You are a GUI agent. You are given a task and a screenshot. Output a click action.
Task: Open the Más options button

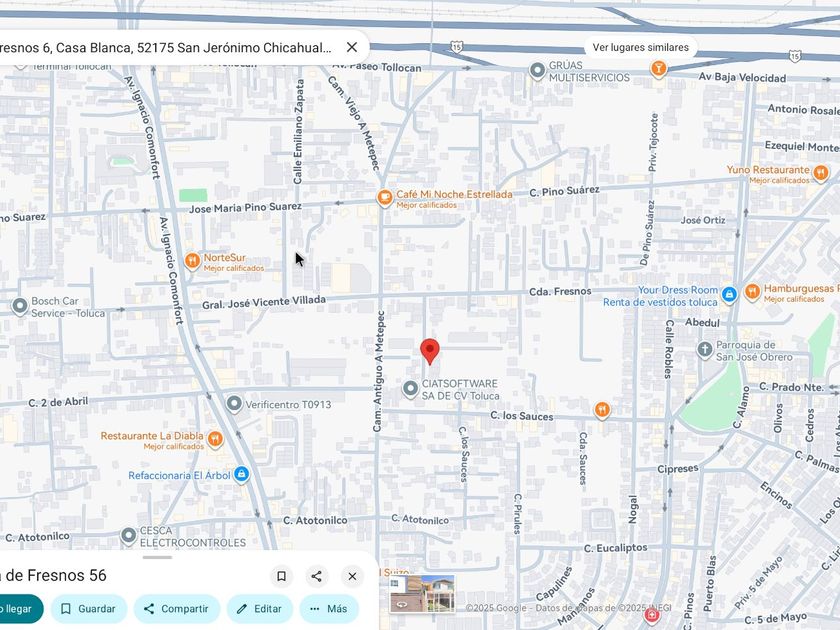(329, 609)
